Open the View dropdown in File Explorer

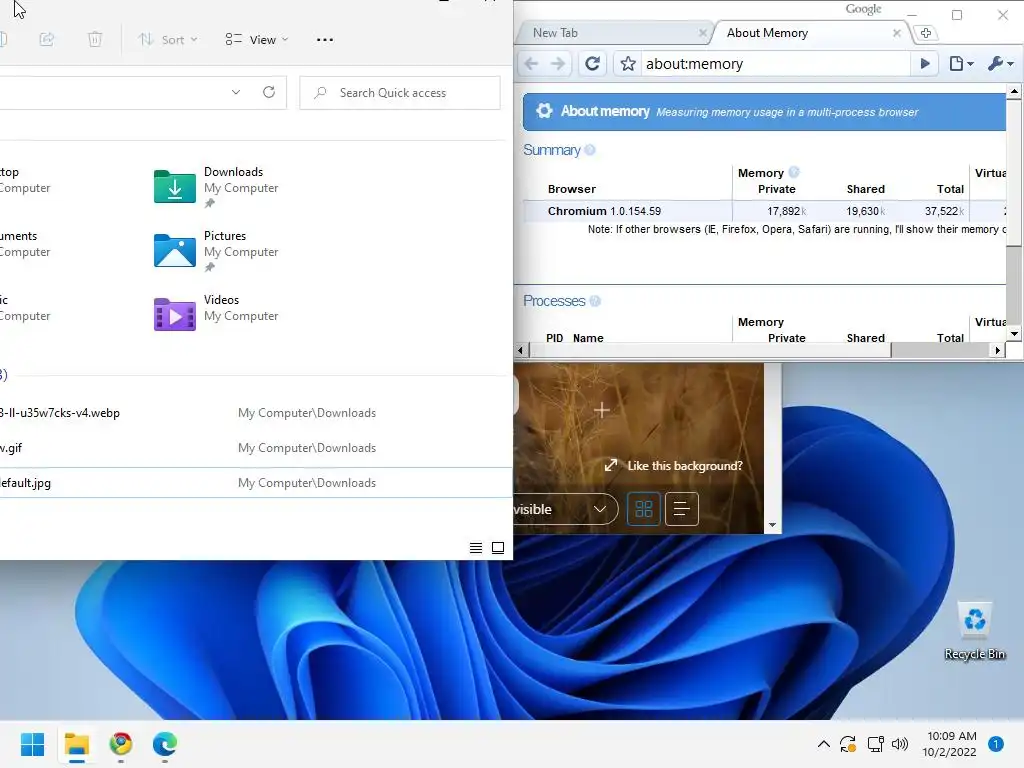(256, 40)
